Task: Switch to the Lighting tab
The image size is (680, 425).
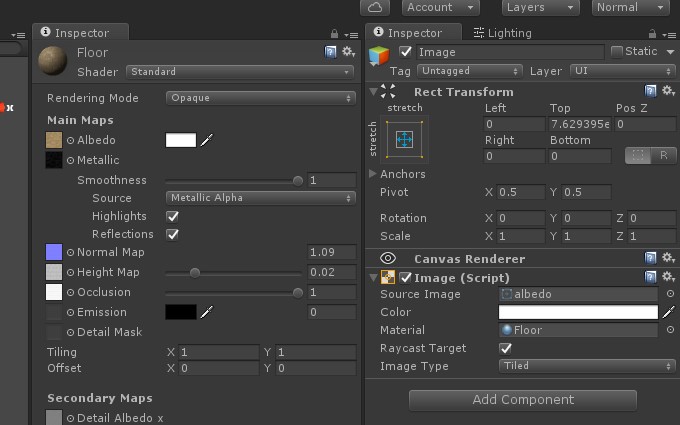Action: click(503, 33)
